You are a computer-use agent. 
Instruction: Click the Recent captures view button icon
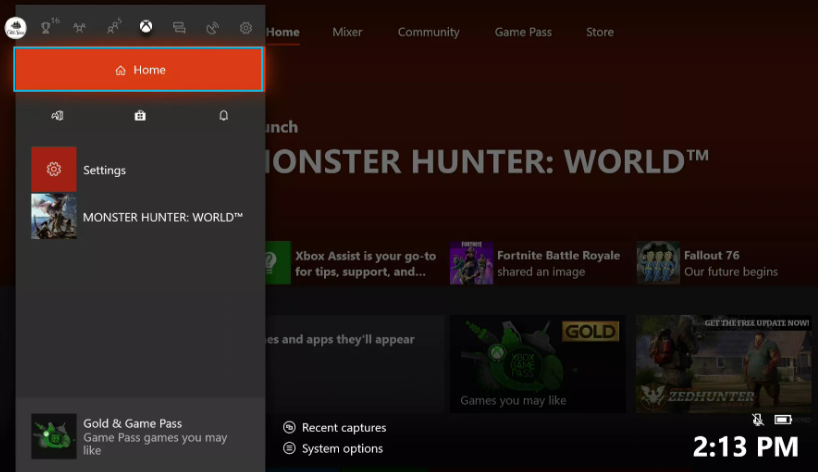289,428
